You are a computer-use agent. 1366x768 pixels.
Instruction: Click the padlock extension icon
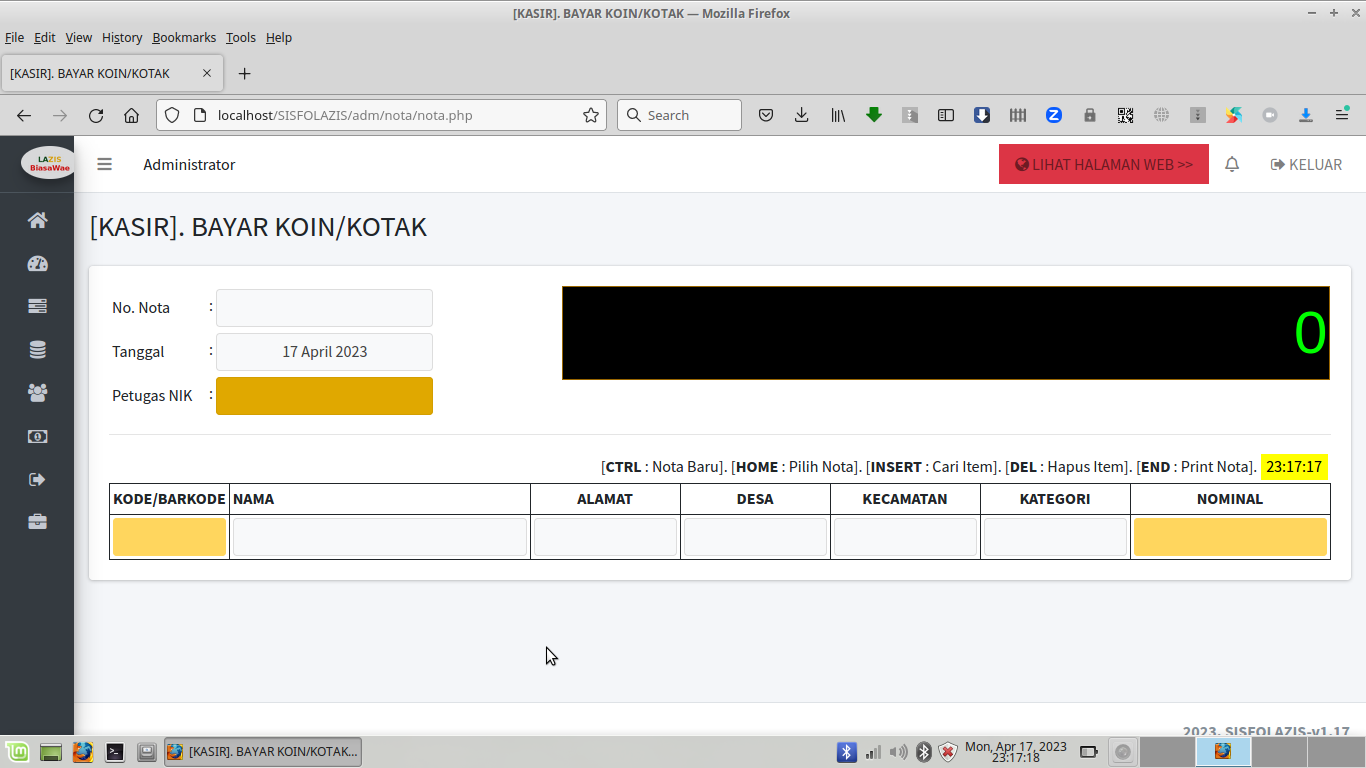pos(1090,115)
